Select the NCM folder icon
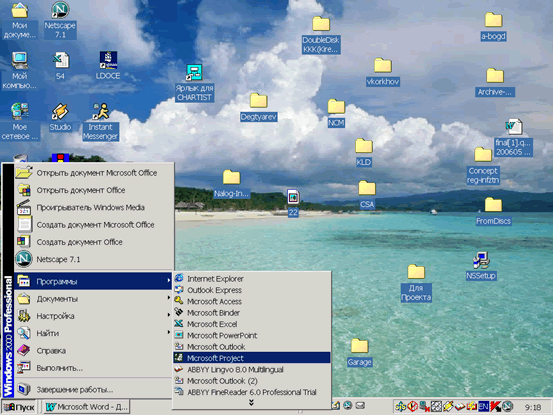The image size is (554, 416). (336, 113)
